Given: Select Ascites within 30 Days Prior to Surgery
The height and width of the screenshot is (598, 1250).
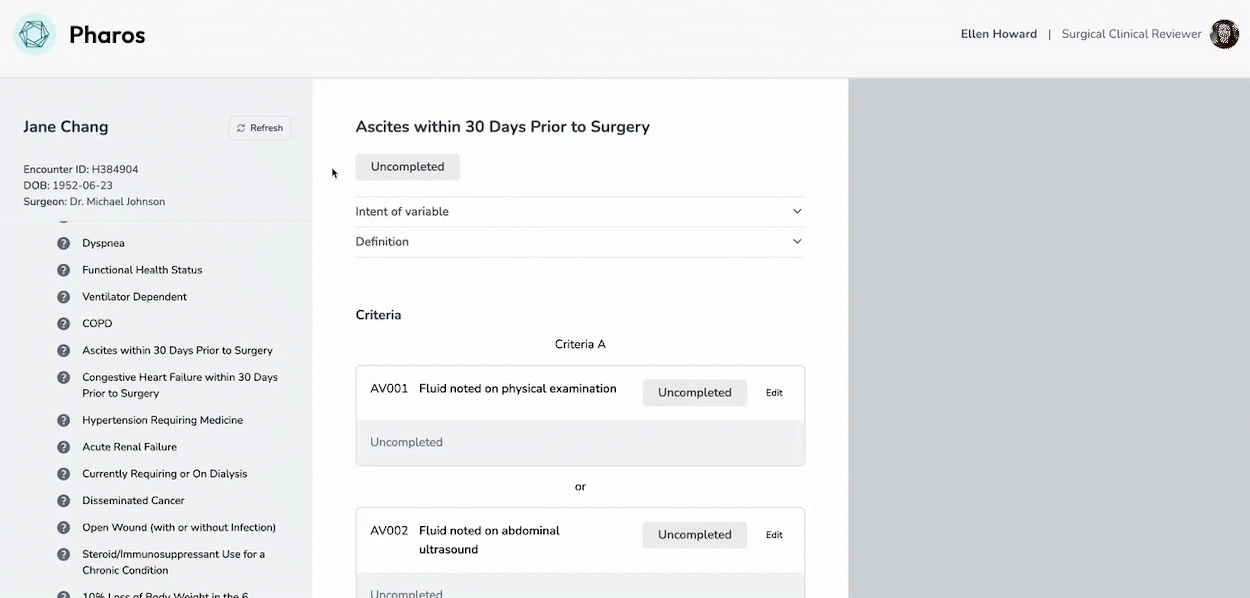Looking at the screenshot, I should pos(177,351).
